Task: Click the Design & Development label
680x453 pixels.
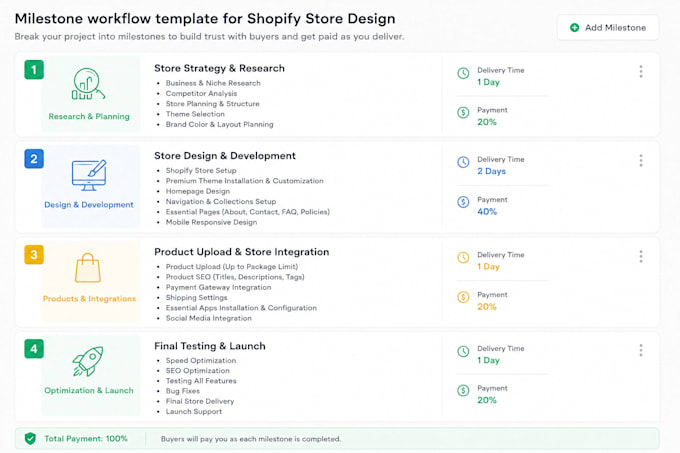Action: 89,205
